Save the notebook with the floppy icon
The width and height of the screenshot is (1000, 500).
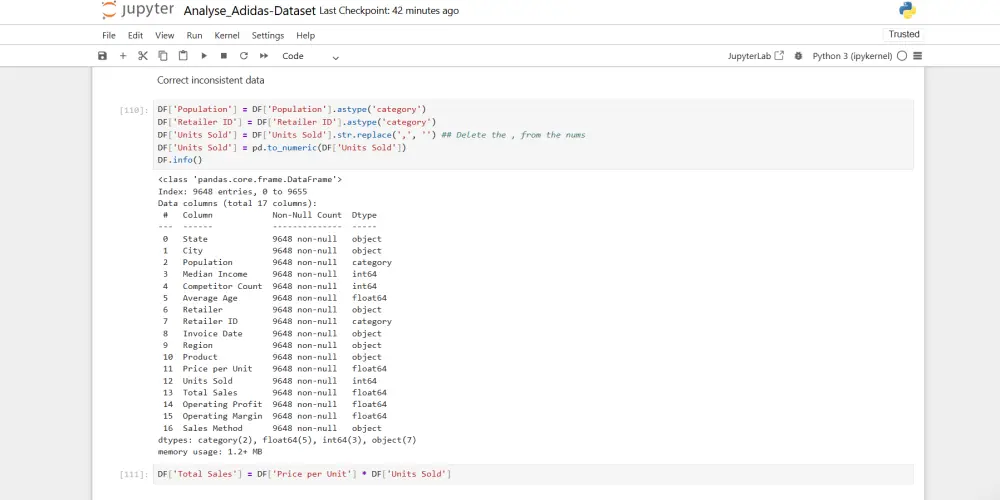pos(102,56)
